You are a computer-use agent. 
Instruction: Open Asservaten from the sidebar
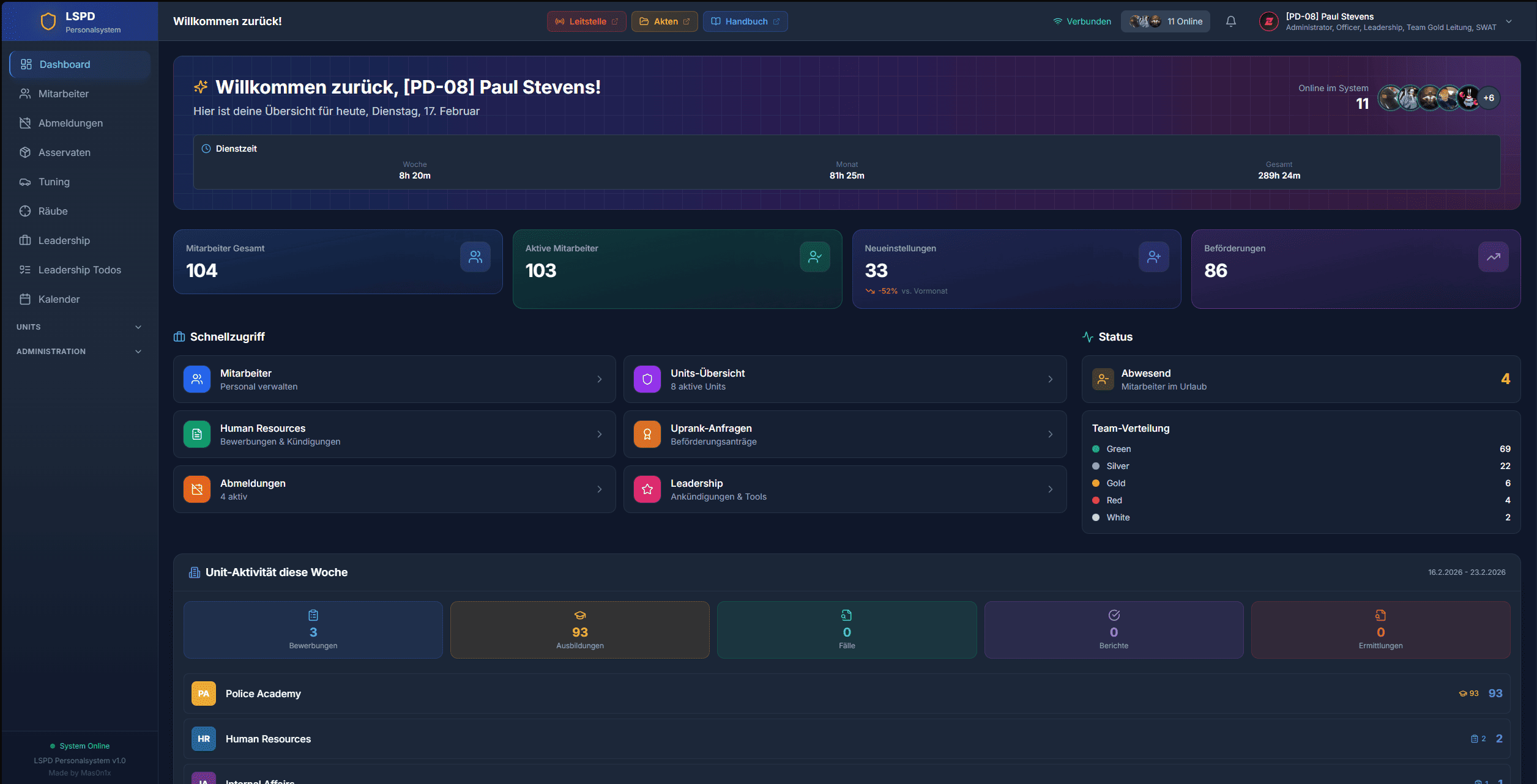point(26,152)
